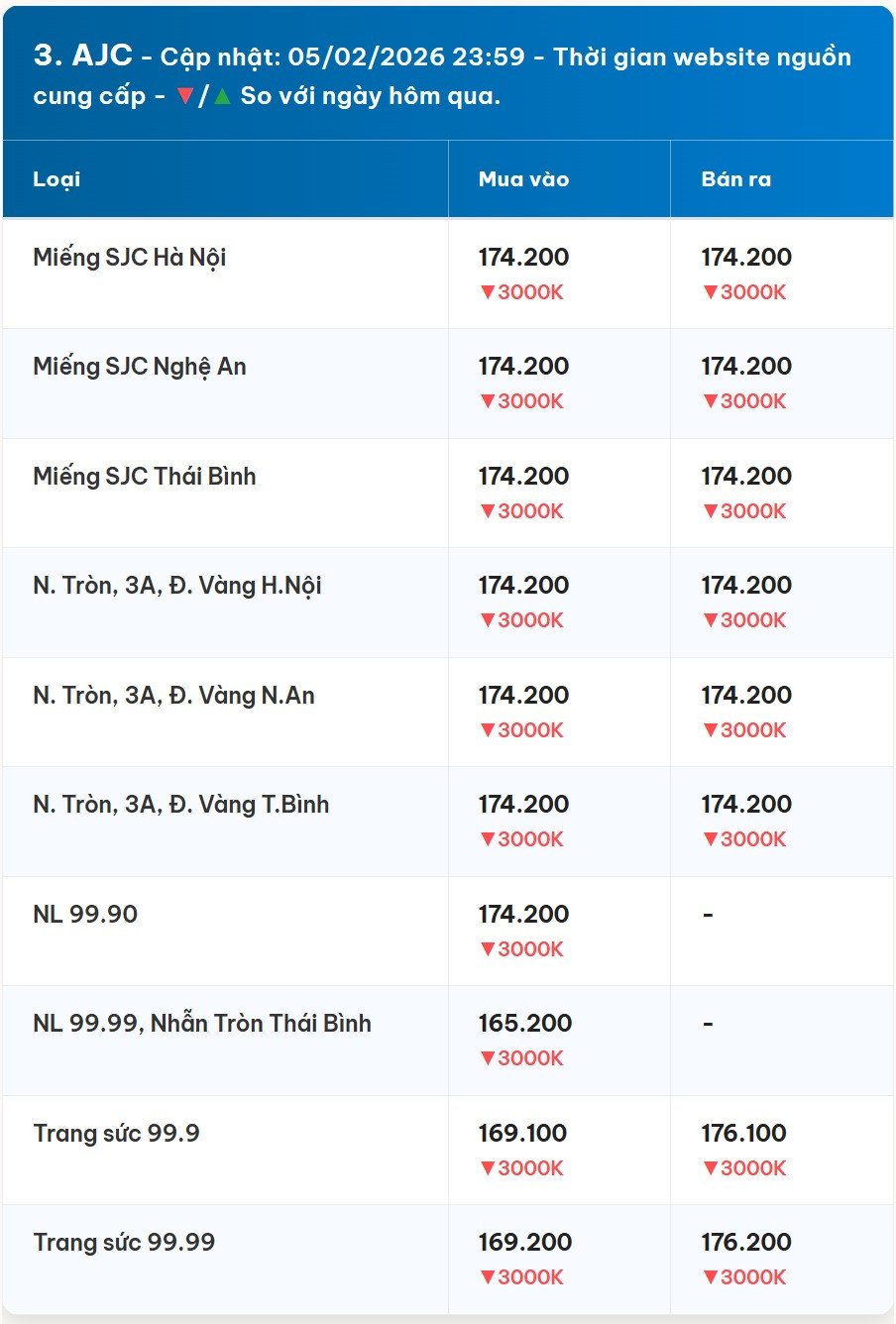Click the "Bán ra" column header
896x1324 pixels.
tap(735, 179)
